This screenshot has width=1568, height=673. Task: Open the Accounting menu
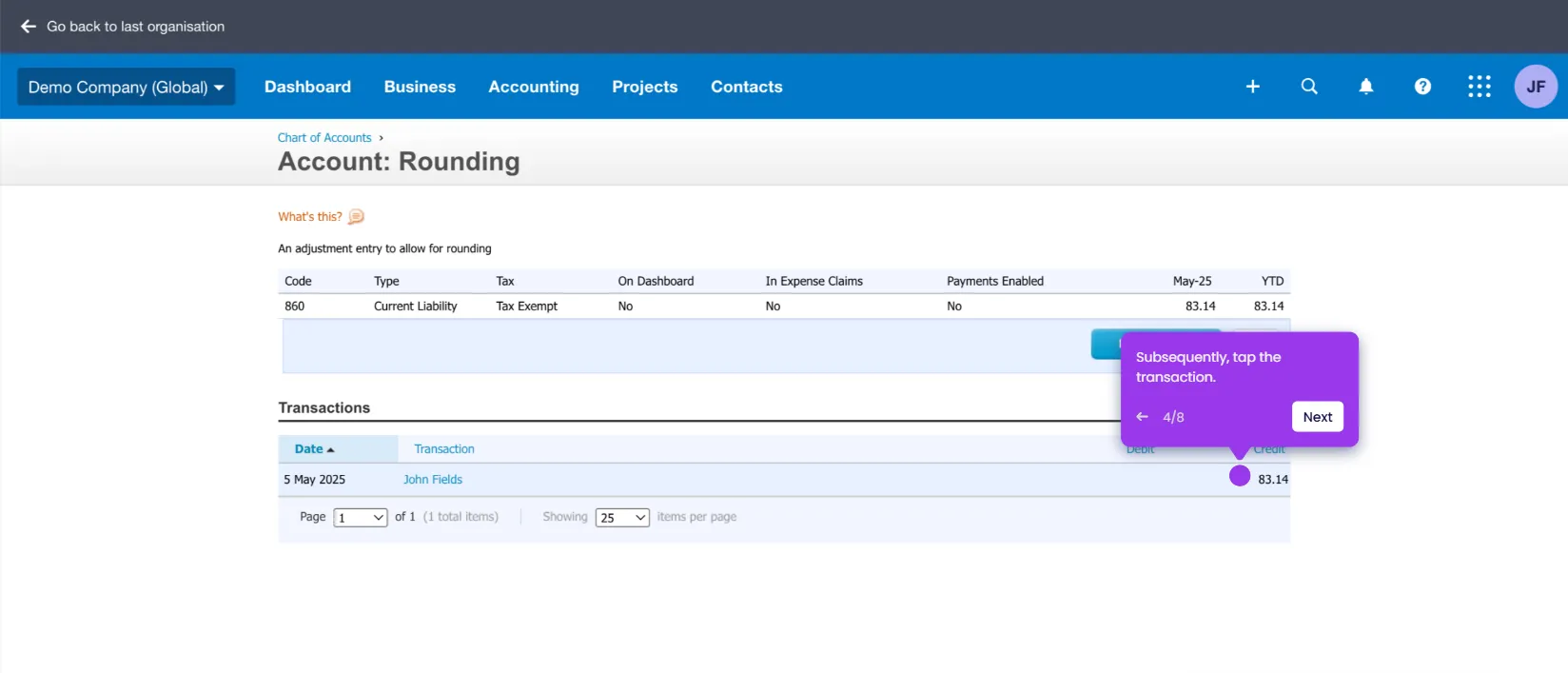pos(534,87)
